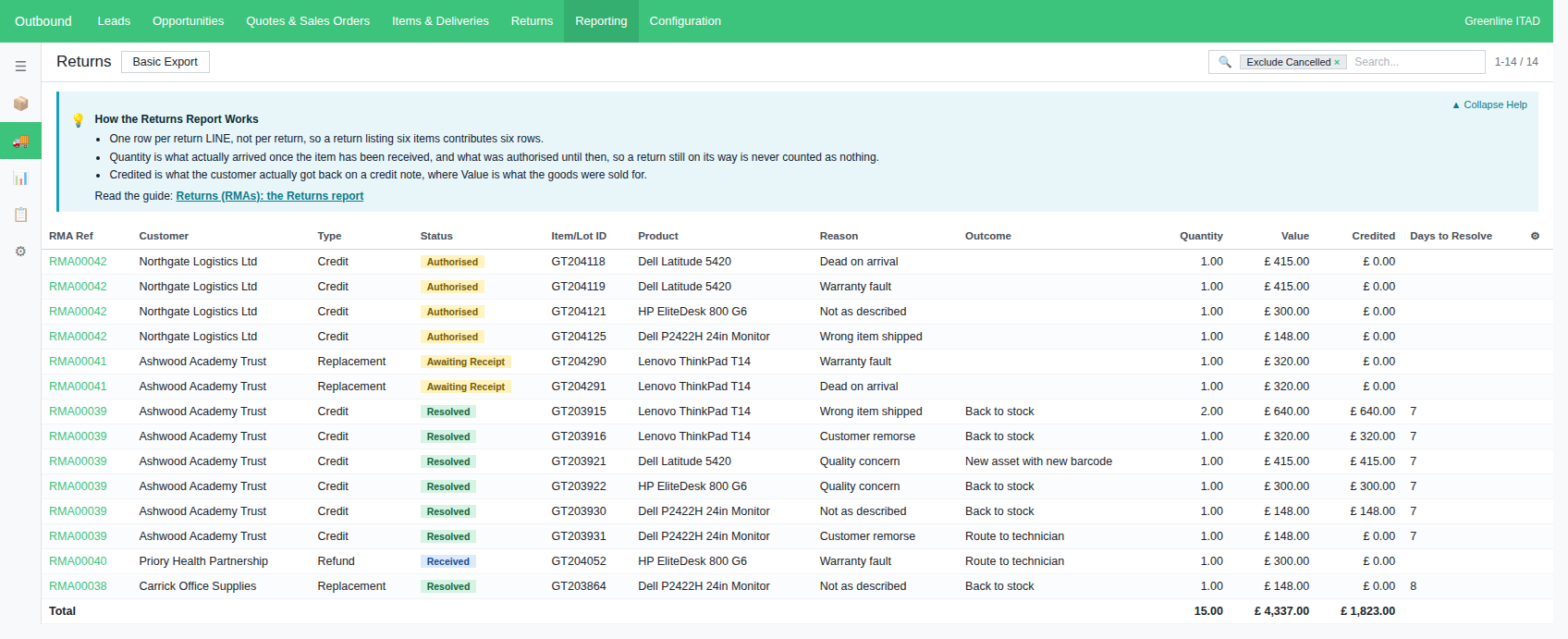This screenshot has width=1568, height=639.
Task: Click the GT203922 item ID cell
Action: 579,486
